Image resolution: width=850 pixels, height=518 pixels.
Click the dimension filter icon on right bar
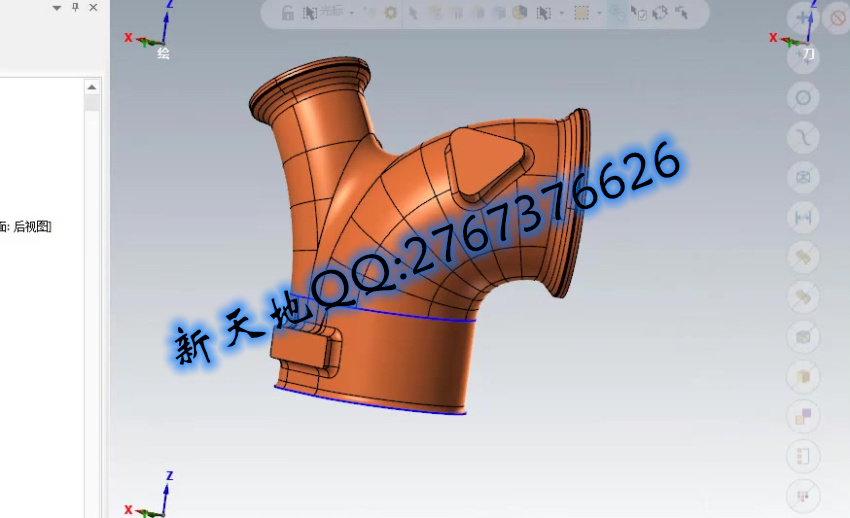[803, 217]
